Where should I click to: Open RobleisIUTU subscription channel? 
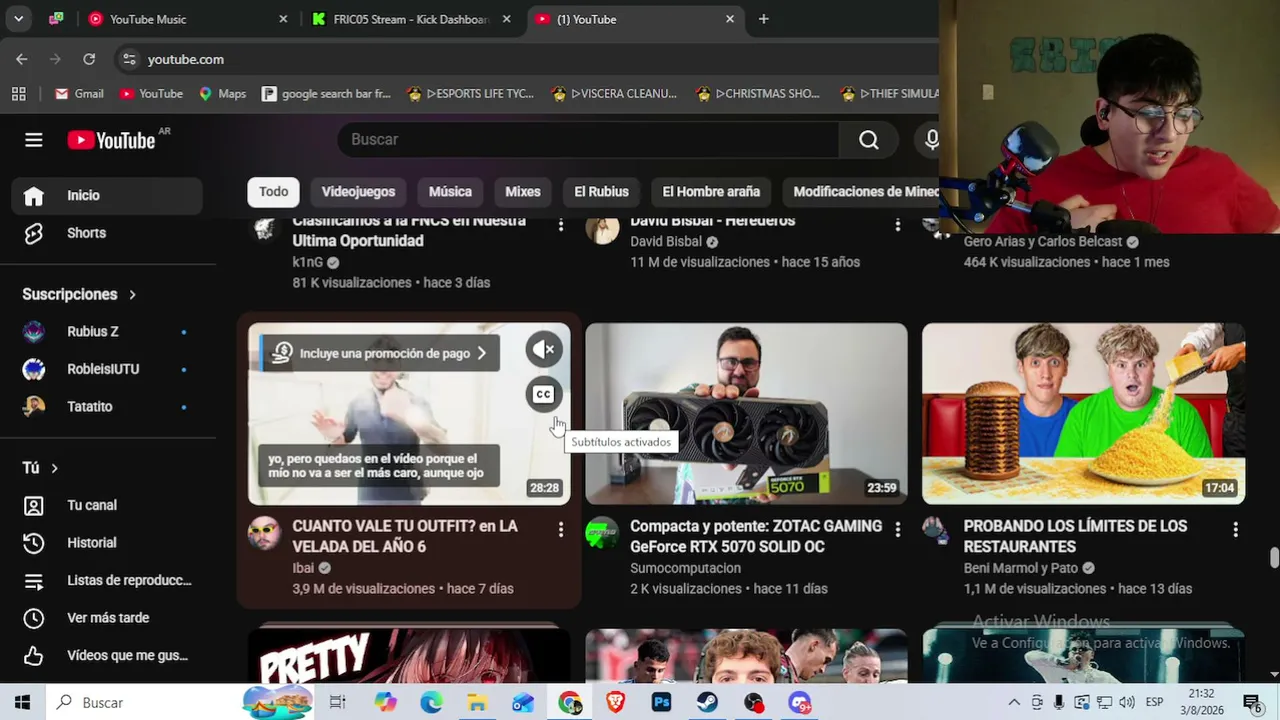(107, 369)
